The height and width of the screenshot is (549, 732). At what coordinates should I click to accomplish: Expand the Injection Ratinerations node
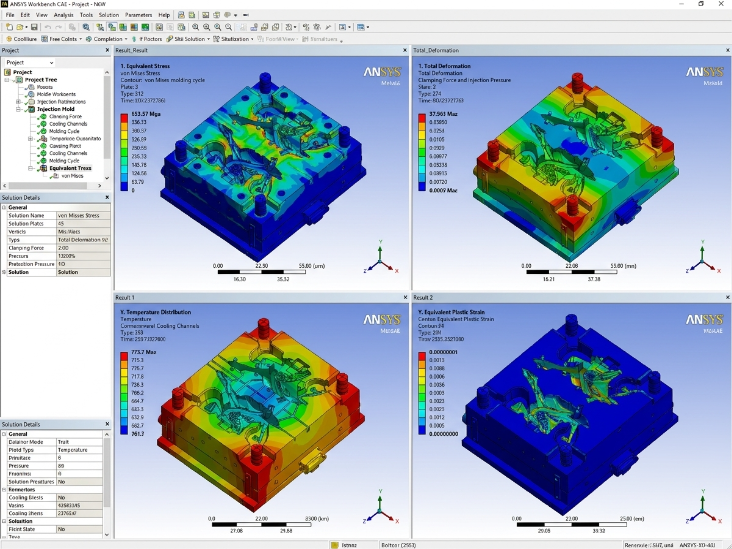click(x=19, y=102)
